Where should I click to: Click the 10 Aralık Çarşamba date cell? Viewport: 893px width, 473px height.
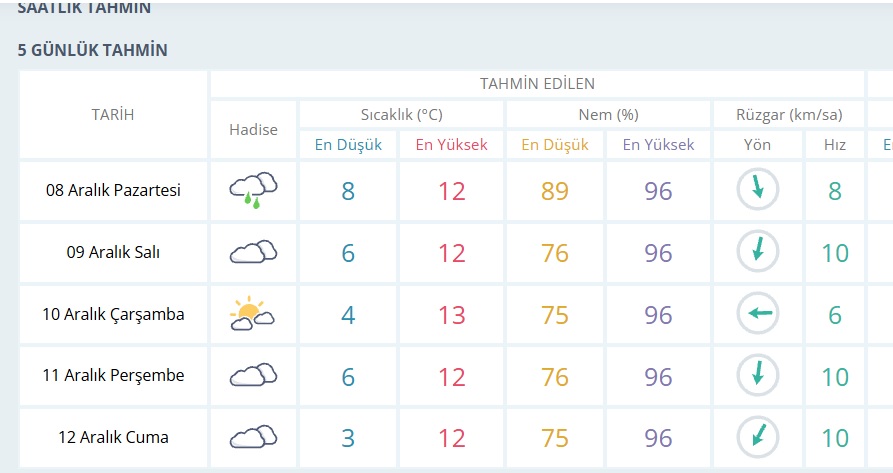tap(113, 314)
